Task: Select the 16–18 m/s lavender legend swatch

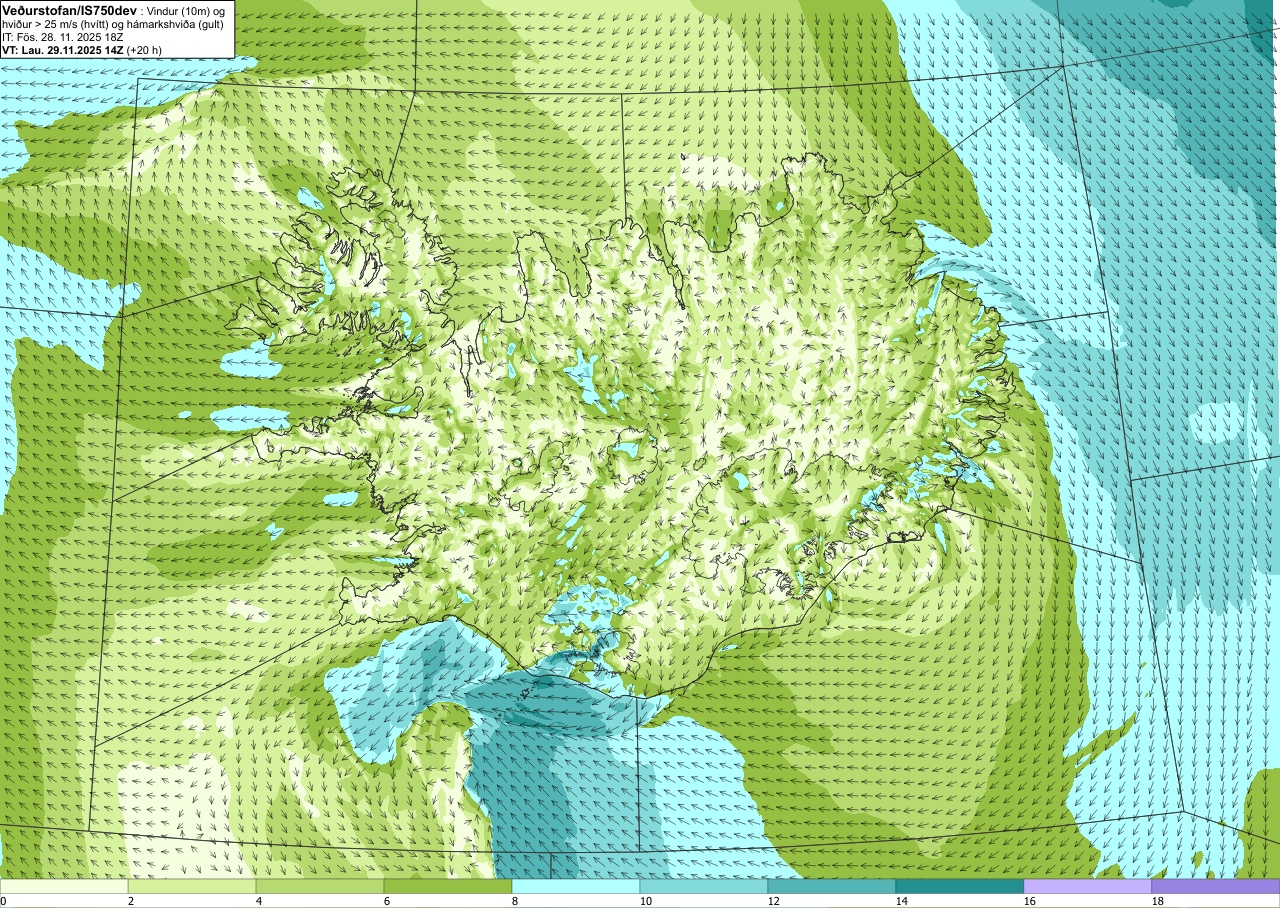Action: click(x=1088, y=886)
